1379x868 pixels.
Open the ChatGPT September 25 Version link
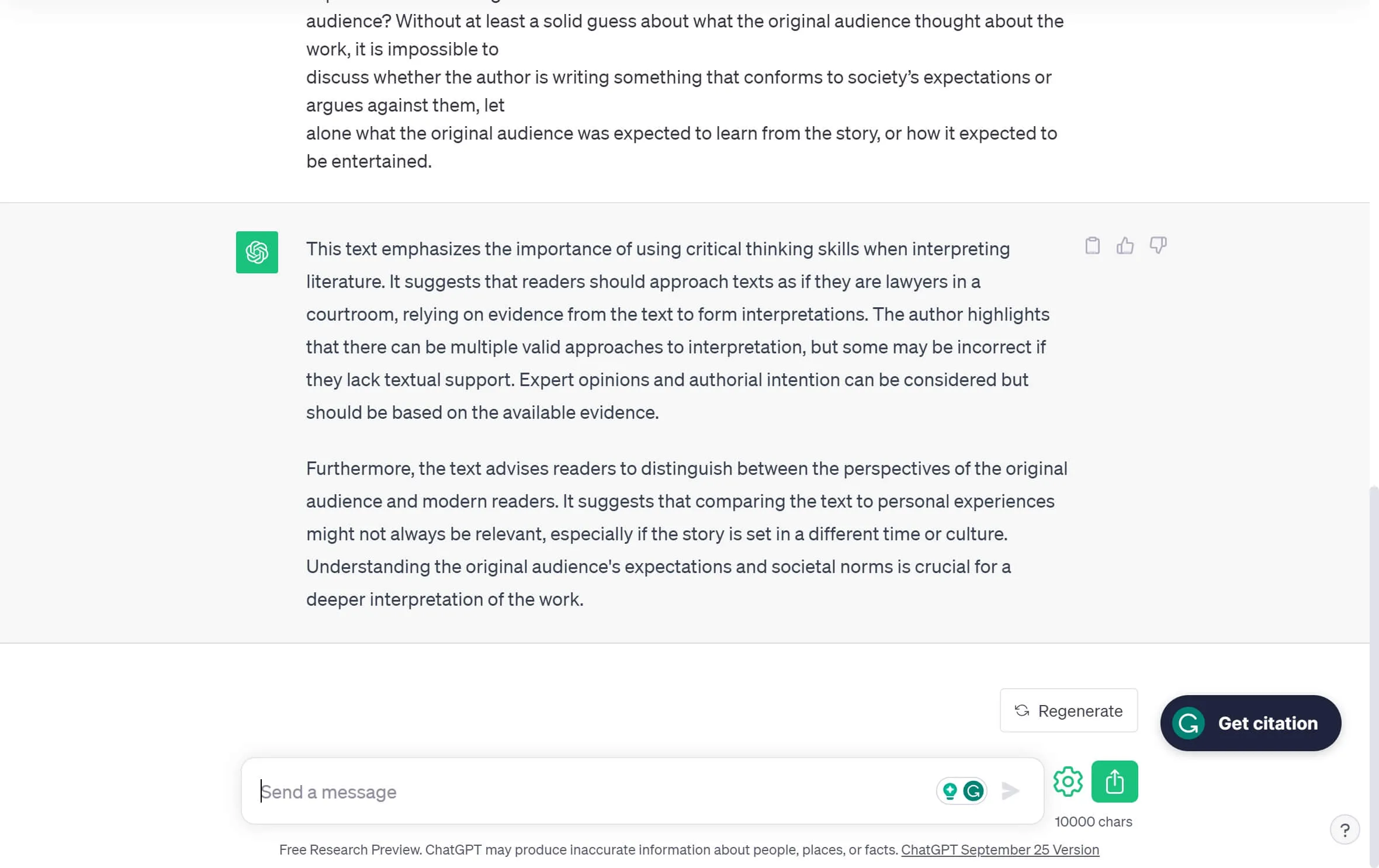point(1000,850)
